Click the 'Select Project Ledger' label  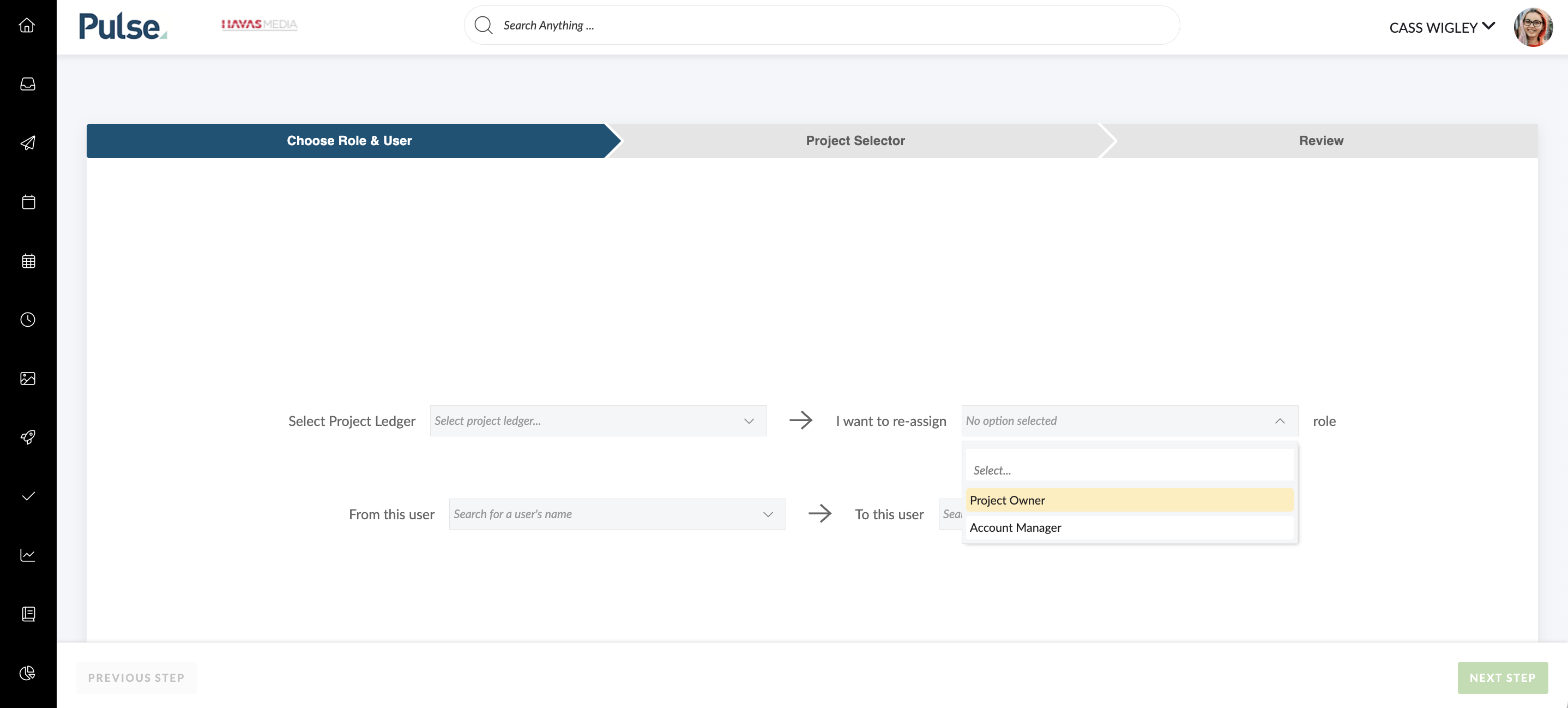point(352,421)
